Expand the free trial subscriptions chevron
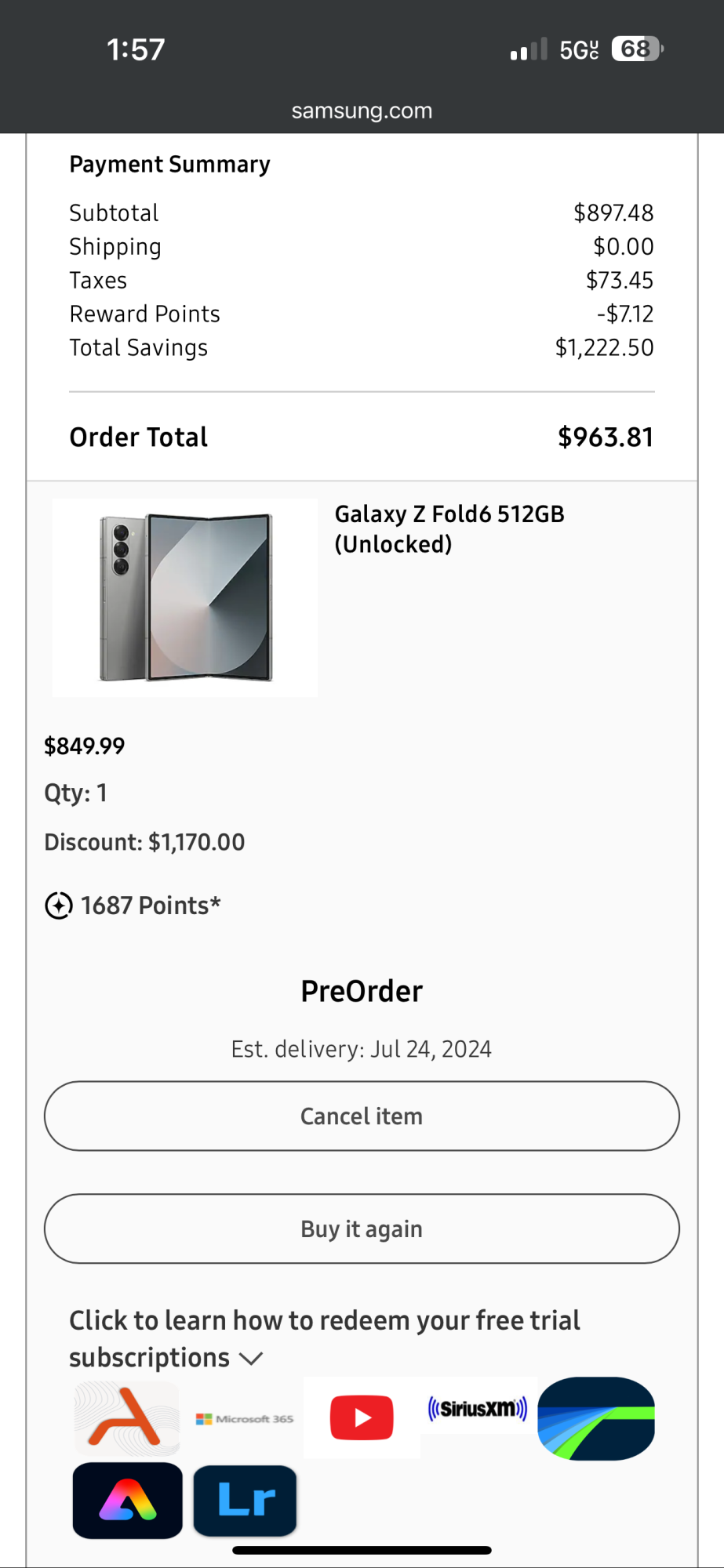Image resolution: width=724 pixels, height=1568 pixels. point(251,1358)
